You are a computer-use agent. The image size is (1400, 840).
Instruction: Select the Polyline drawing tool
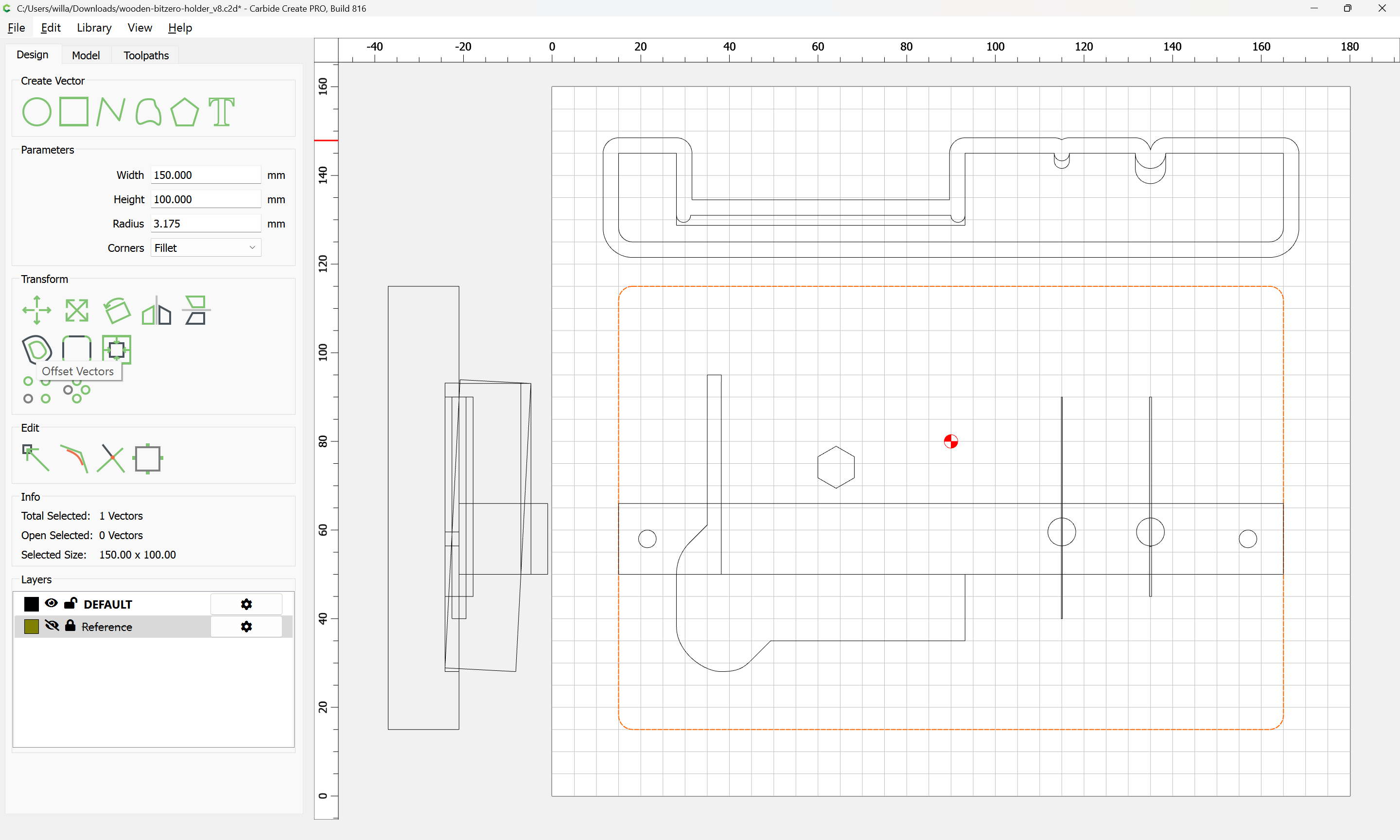[110, 111]
